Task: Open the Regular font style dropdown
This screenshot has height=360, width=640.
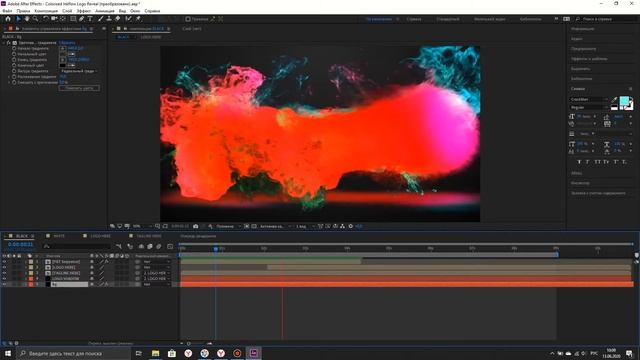Action: tap(589, 107)
